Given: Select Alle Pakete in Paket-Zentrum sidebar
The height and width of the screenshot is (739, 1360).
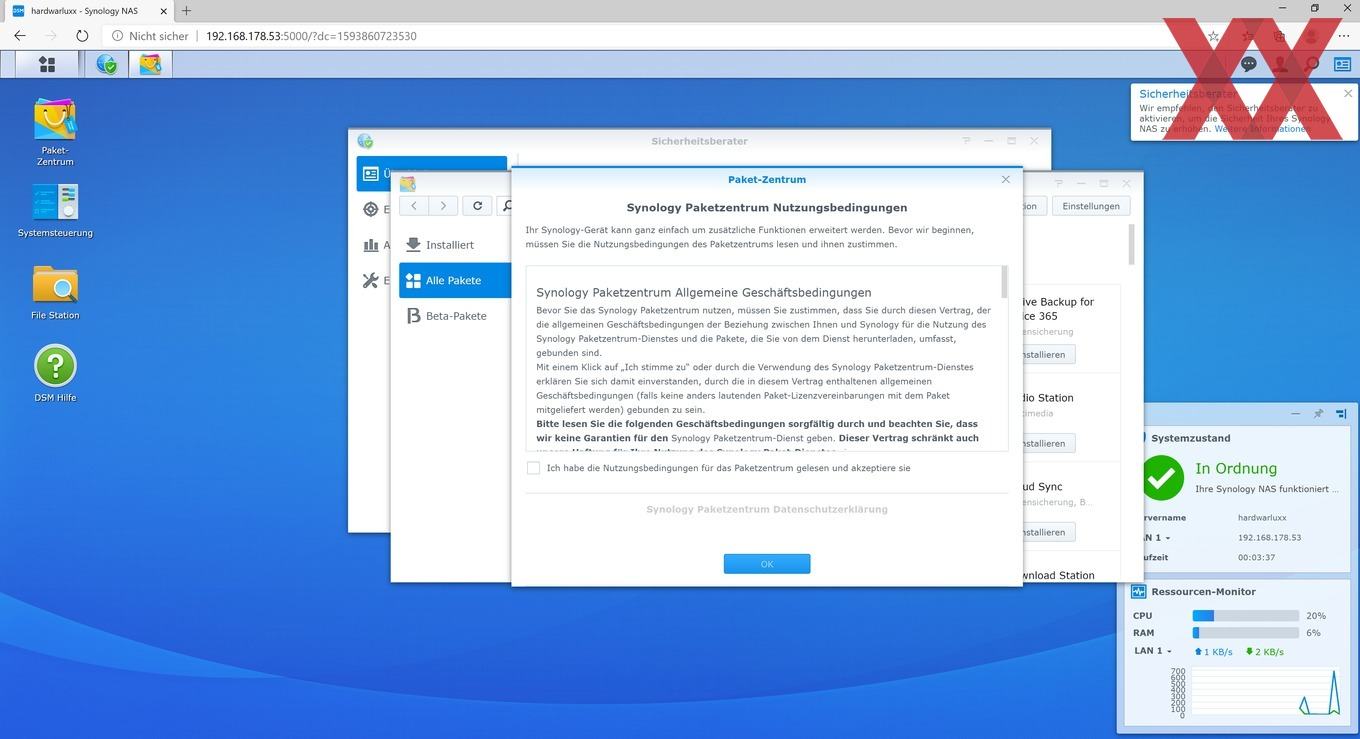Looking at the screenshot, I should click(x=454, y=280).
